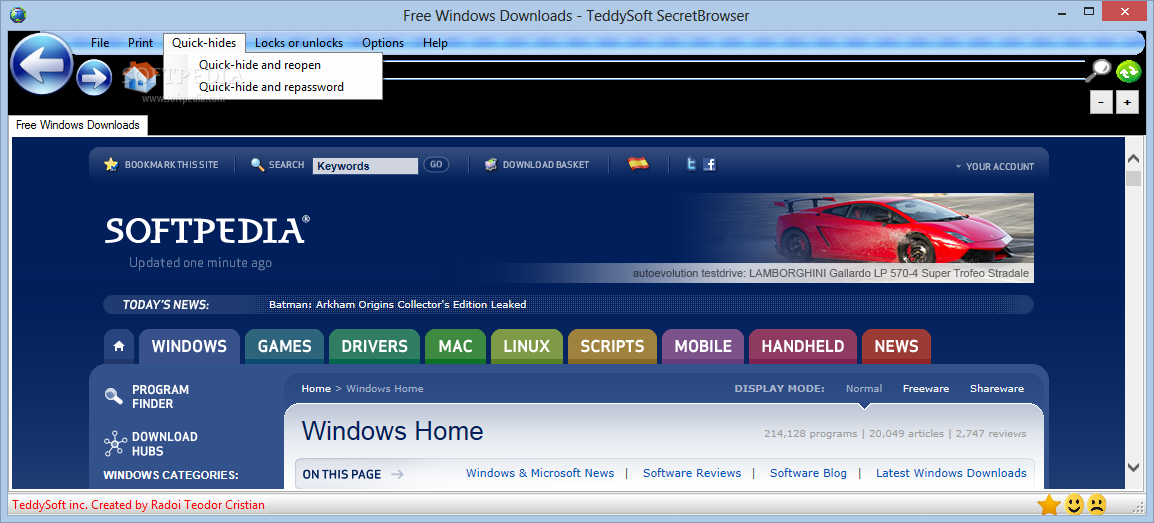
Task: Open the Help menu
Action: 435,43
